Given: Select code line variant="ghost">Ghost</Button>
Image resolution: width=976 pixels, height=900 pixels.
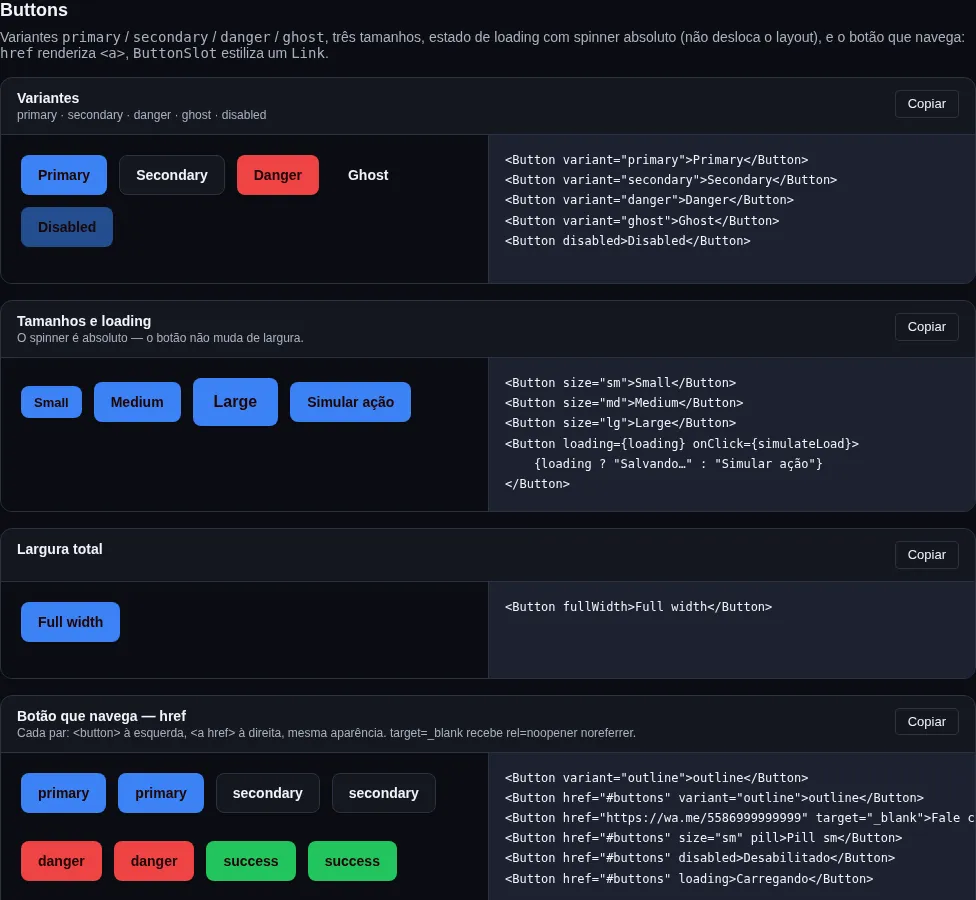Looking at the screenshot, I should (642, 220).
